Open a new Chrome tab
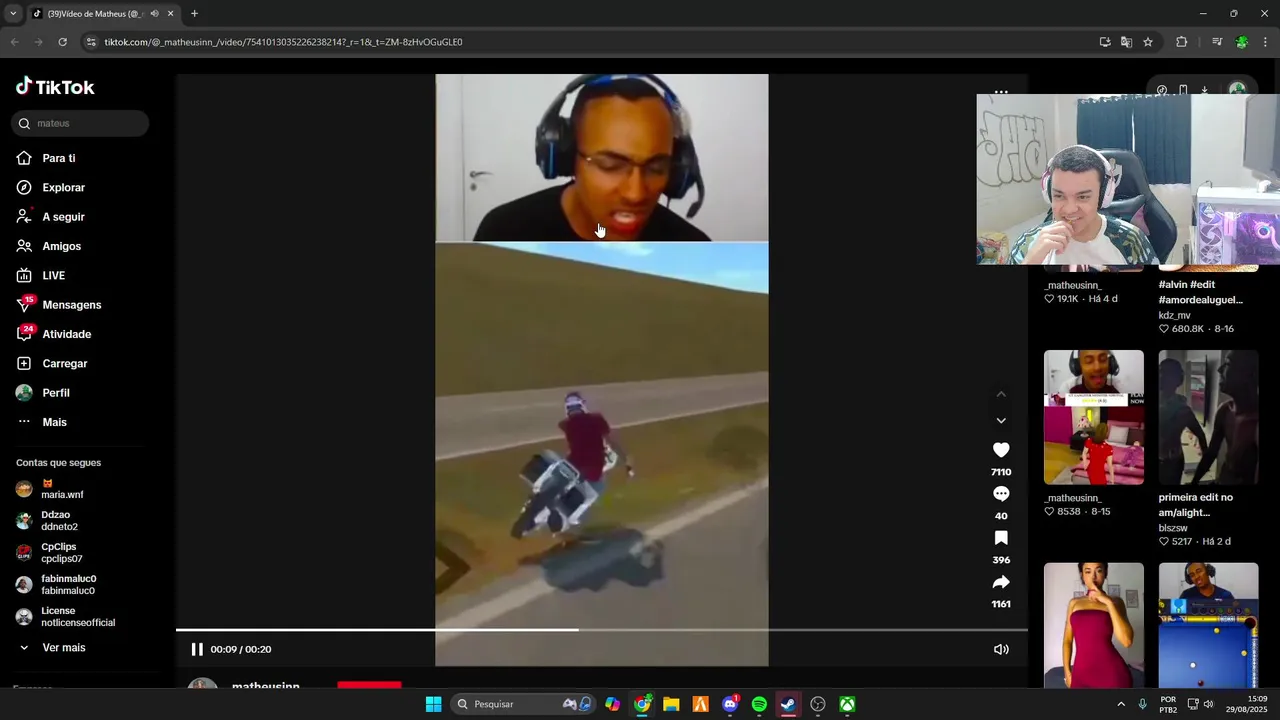 [x=194, y=14]
